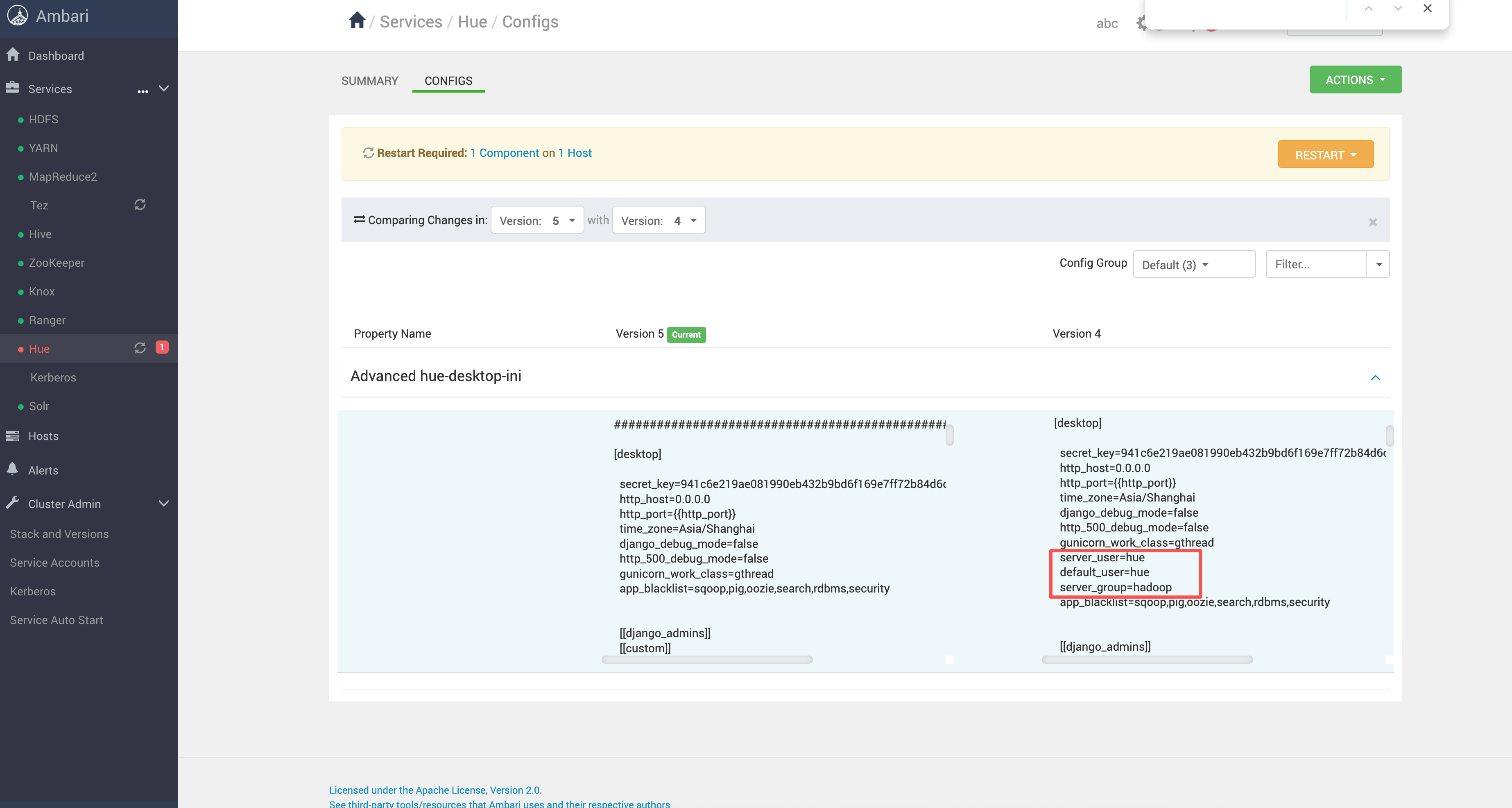Click the Tez restart-required refresh icon

(x=140, y=205)
